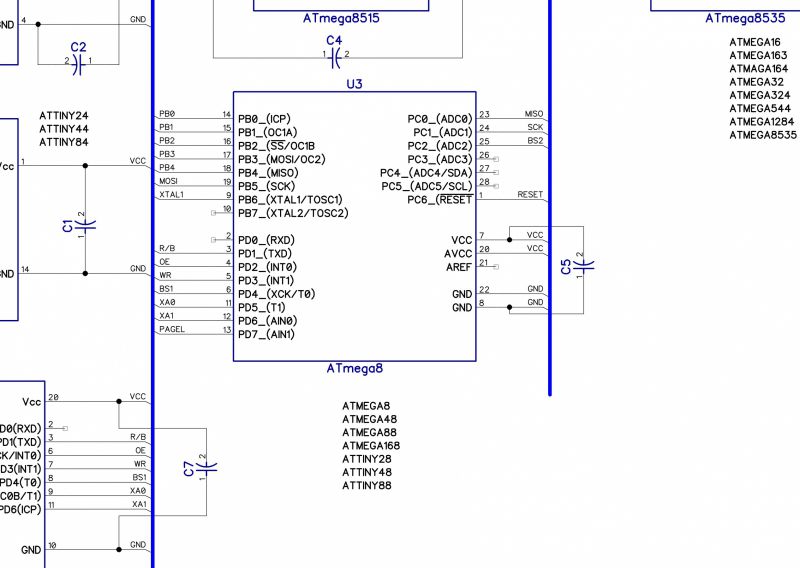Select capacitor C5 symbol right of U3

click(585, 264)
